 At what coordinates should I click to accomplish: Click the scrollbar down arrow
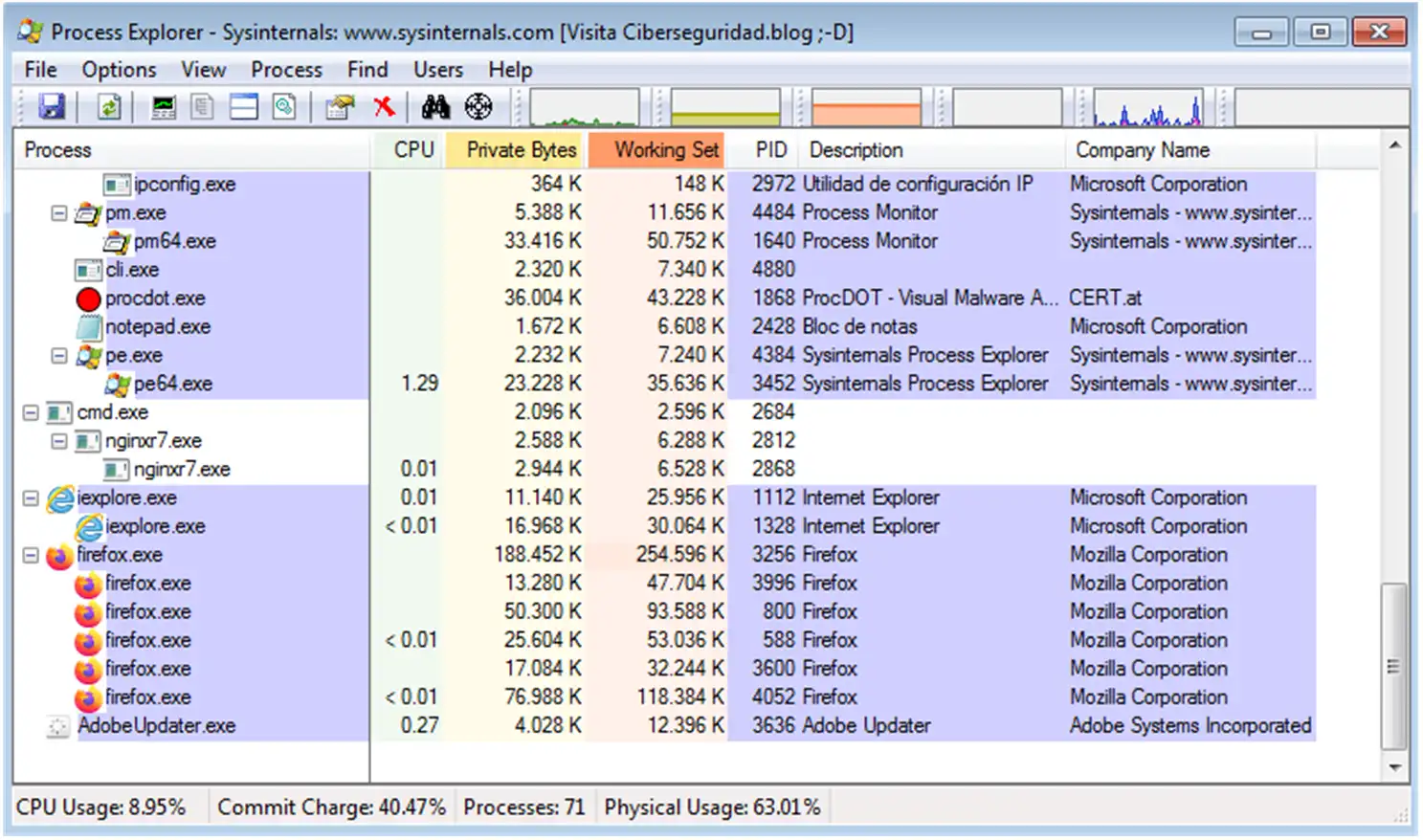tap(1395, 767)
